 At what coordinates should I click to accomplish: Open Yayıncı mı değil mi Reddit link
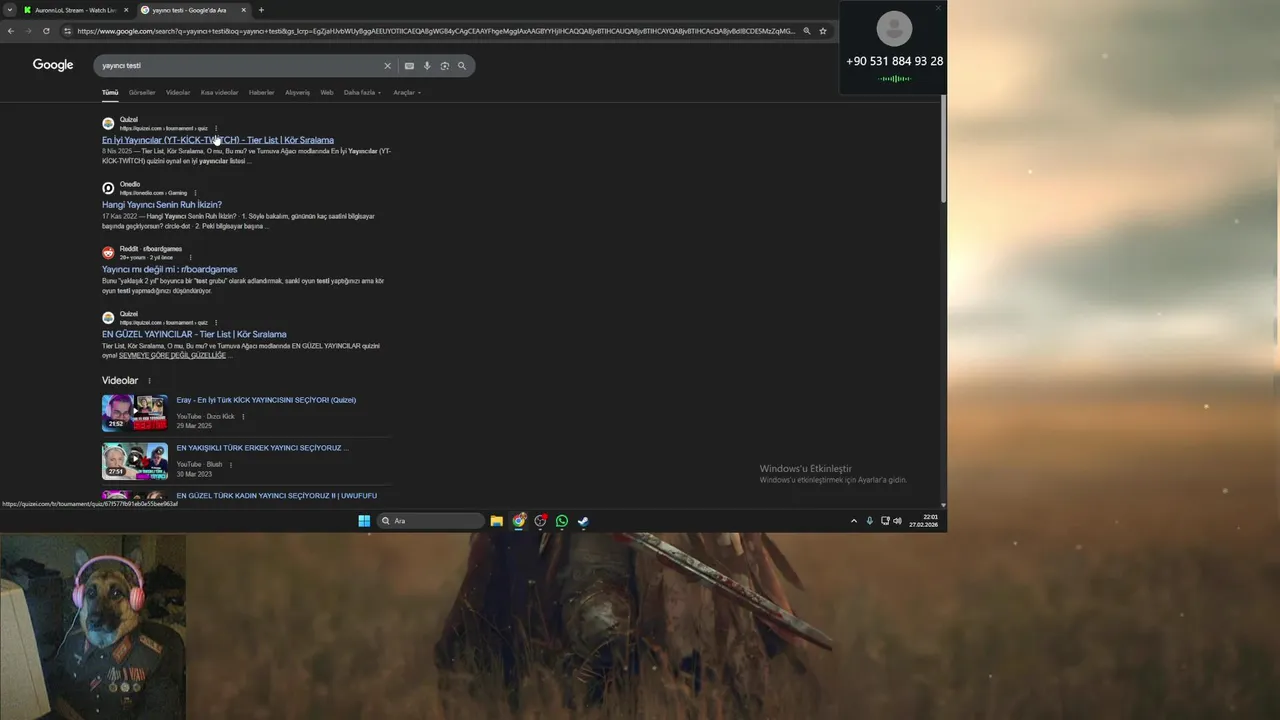pos(170,269)
